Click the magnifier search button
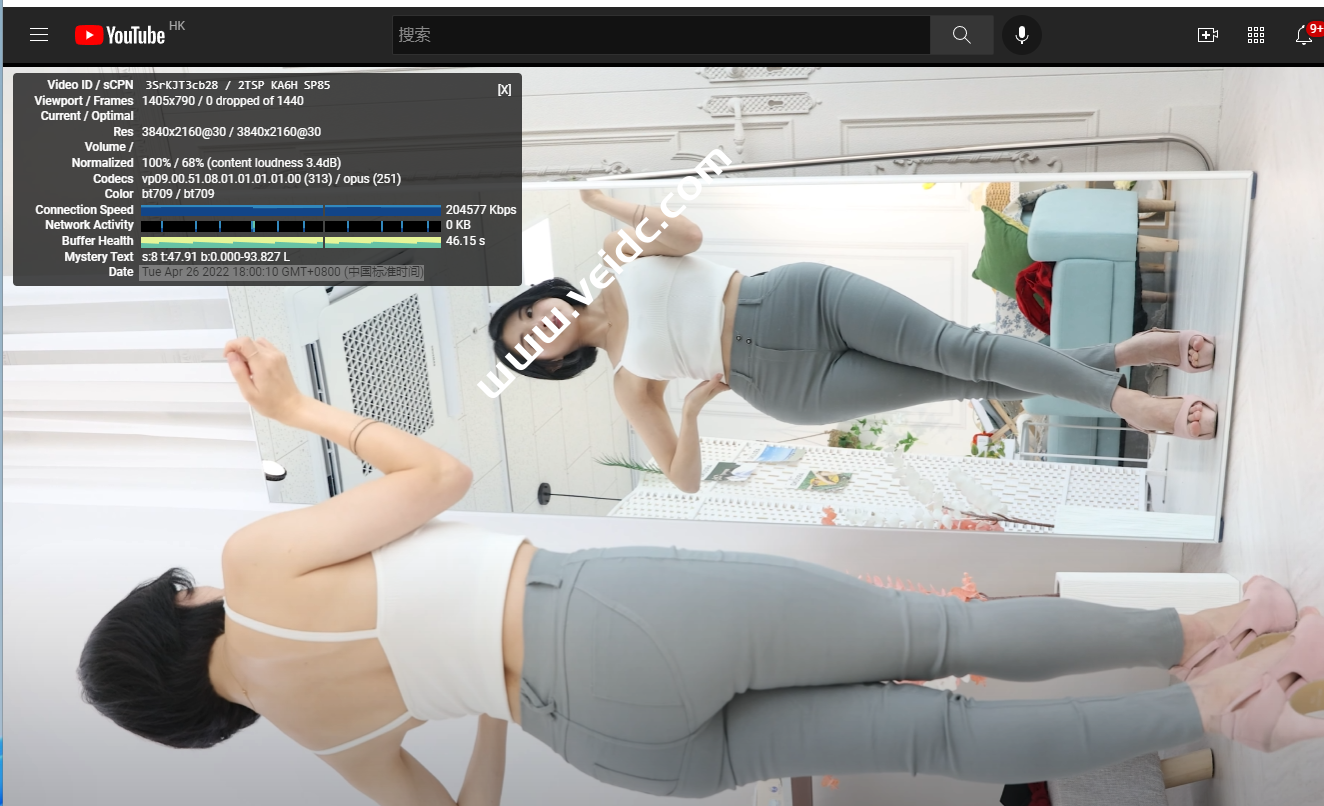Viewport: 1324px width, 806px height. tap(961, 35)
